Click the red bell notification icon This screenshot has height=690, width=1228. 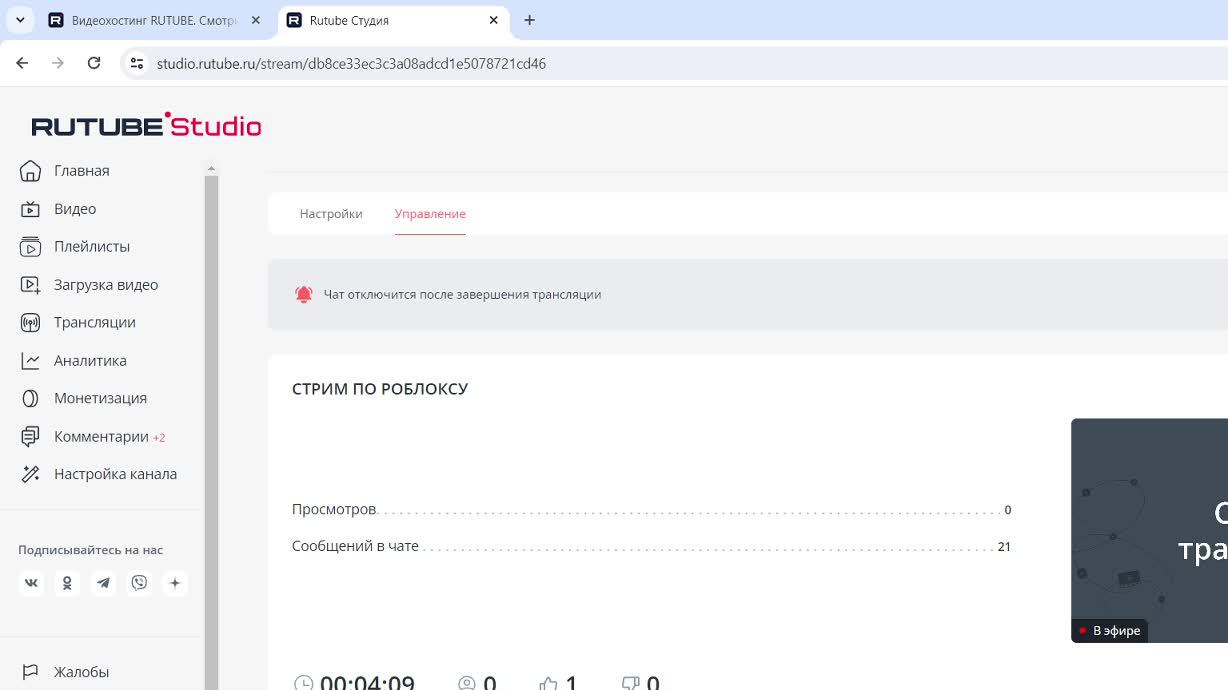(x=304, y=295)
